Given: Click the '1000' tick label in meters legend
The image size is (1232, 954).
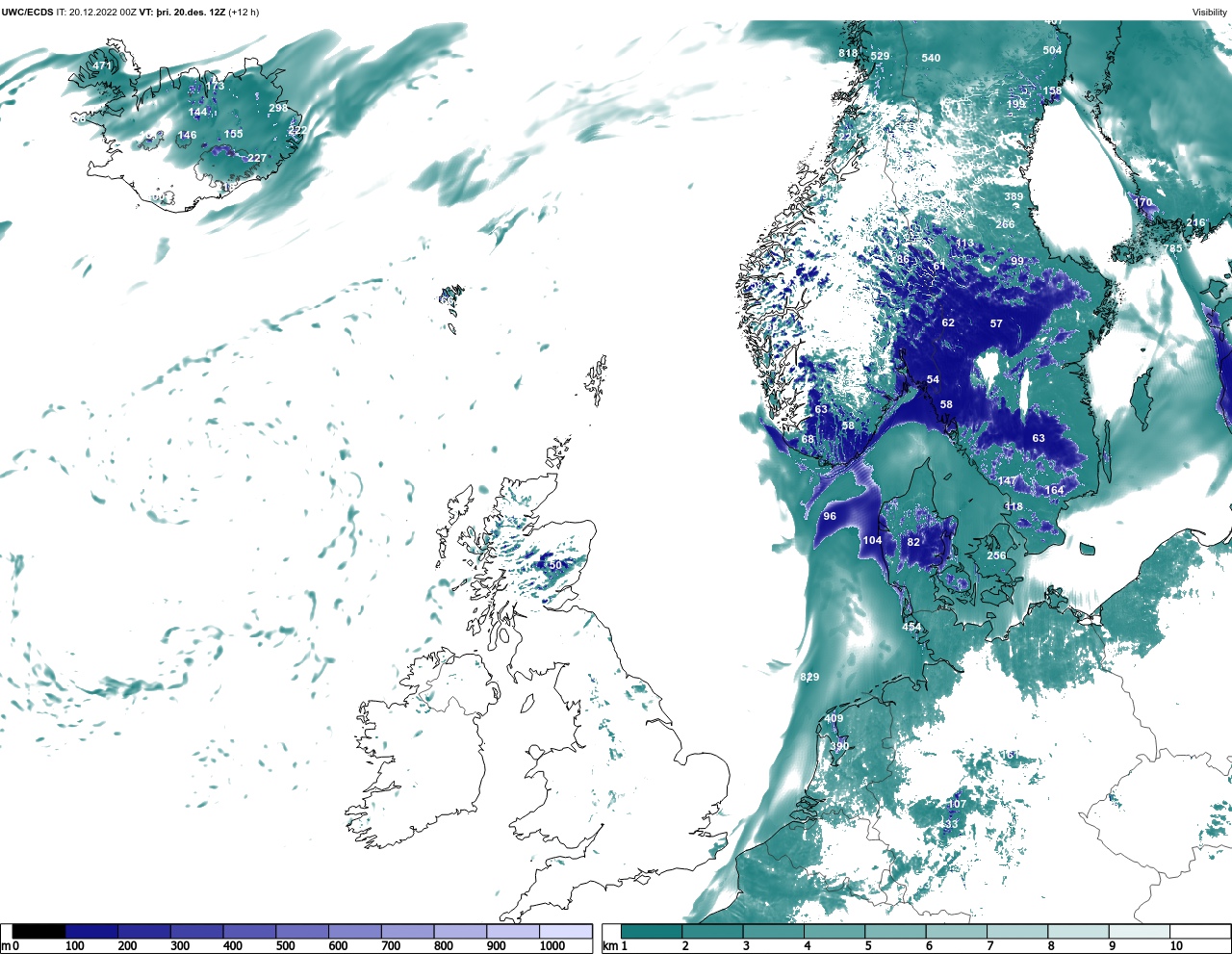Looking at the screenshot, I should coord(552,946).
